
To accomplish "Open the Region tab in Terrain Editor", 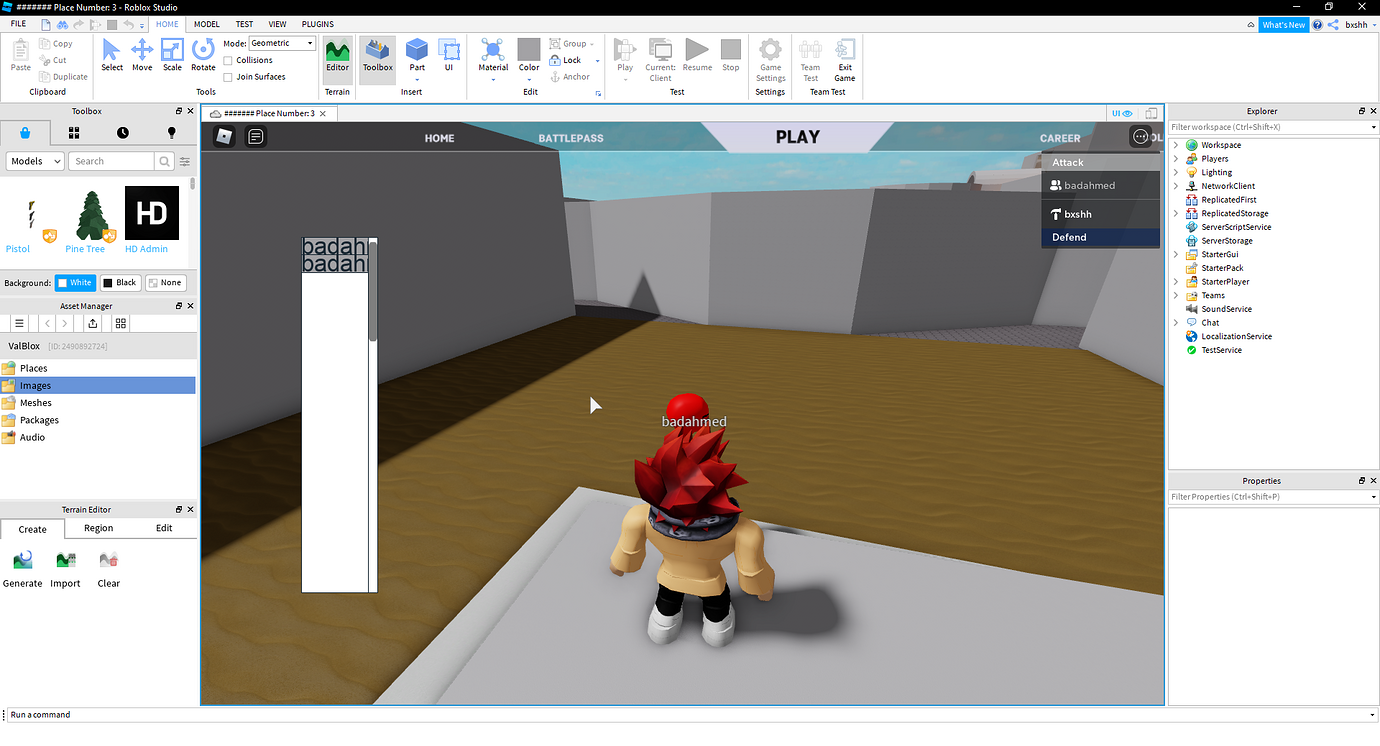I will (98, 528).
